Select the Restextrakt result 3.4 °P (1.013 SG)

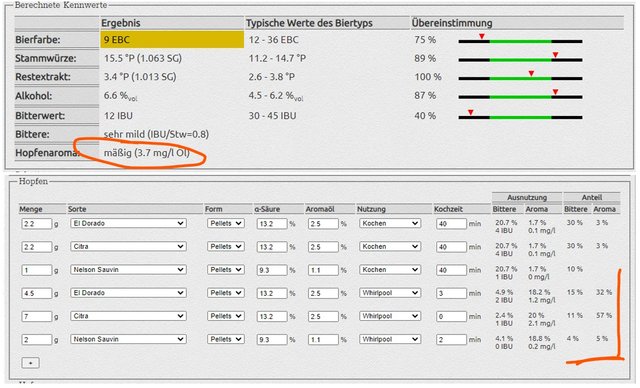pyautogui.click(x=140, y=77)
